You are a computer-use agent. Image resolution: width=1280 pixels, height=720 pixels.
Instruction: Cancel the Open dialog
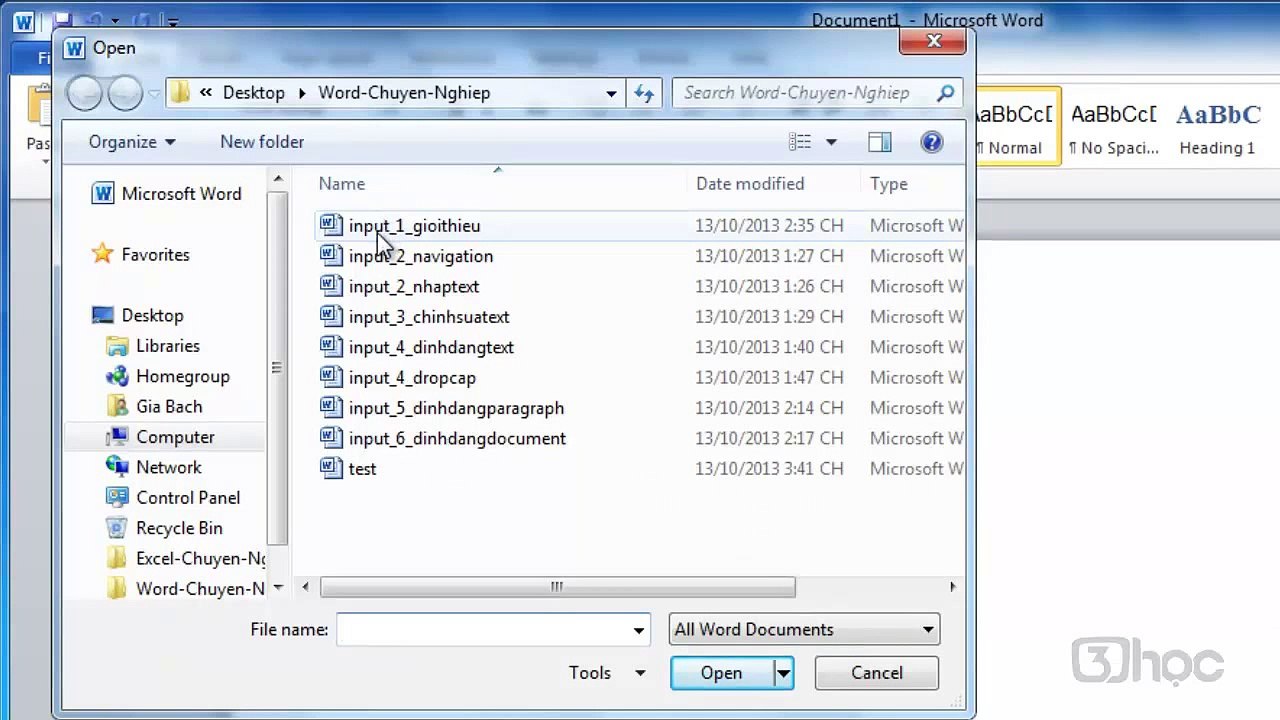pyautogui.click(x=877, y=673)
